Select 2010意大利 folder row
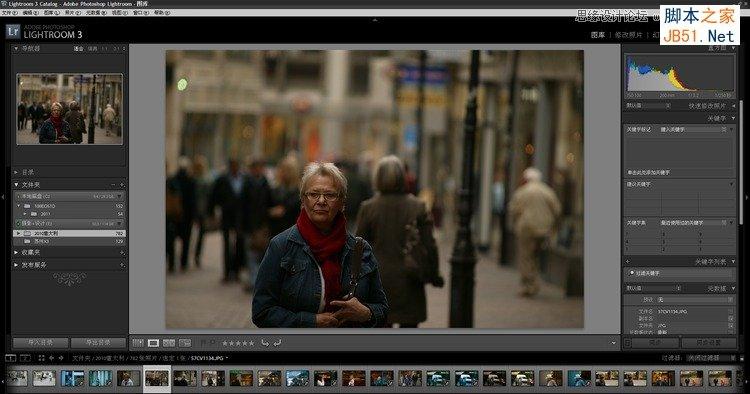Screen dimensions: 750x394 [x=70, y=233]
